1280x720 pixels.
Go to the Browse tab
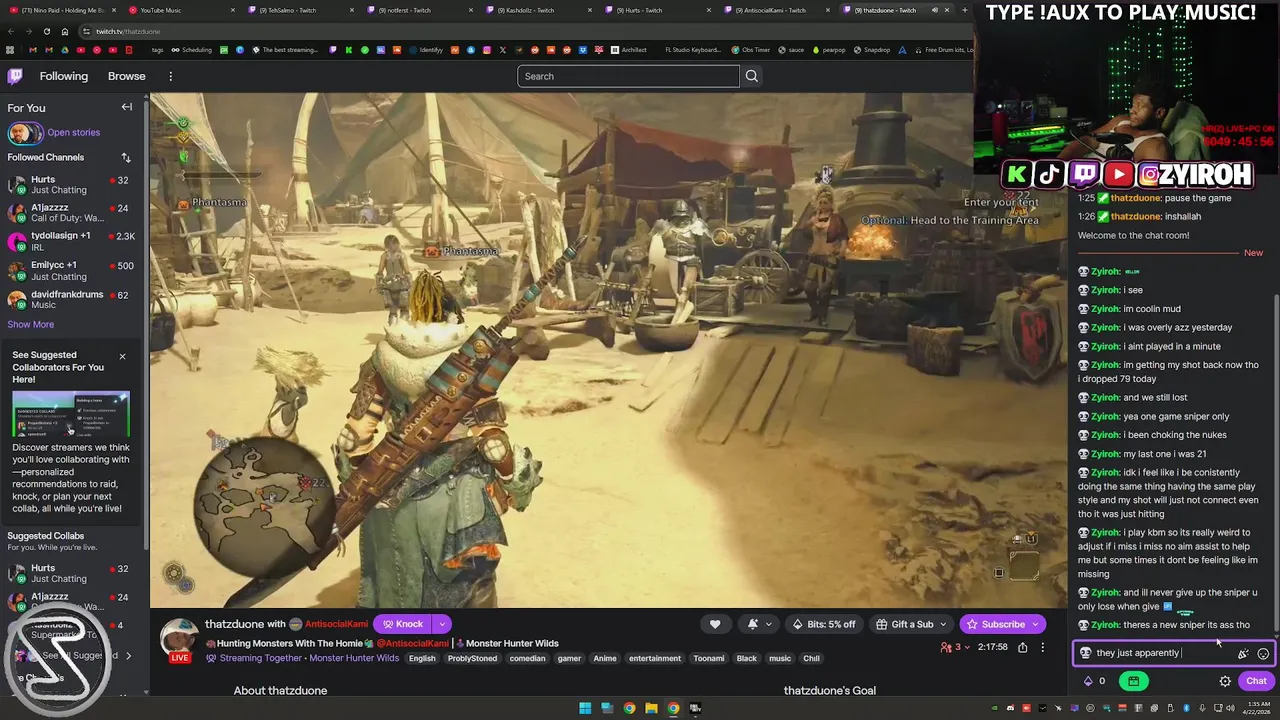point(126,76)
